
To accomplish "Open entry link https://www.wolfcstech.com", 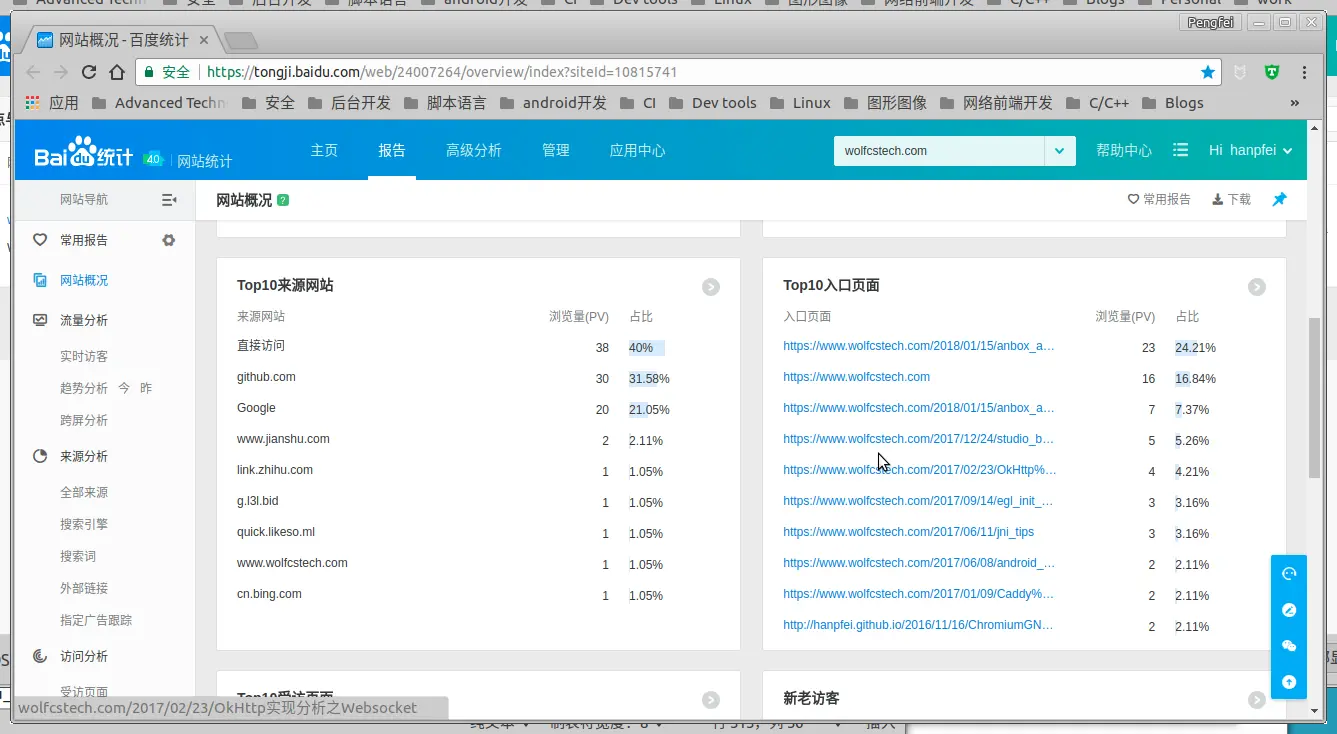I will (x=856, y=377).
